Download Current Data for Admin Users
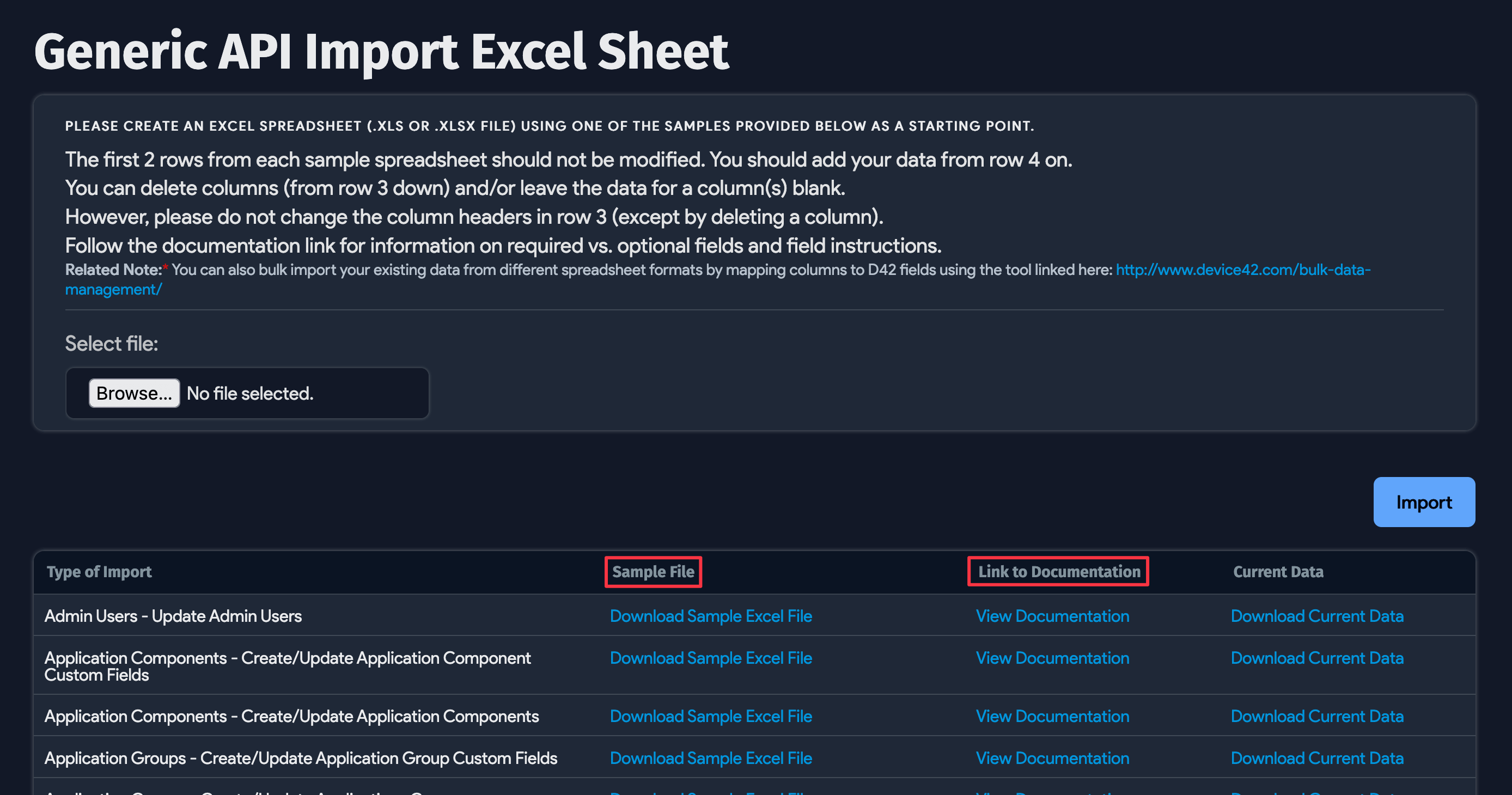The width and height of the screenshot is (1512, 795). [1316, 616]
